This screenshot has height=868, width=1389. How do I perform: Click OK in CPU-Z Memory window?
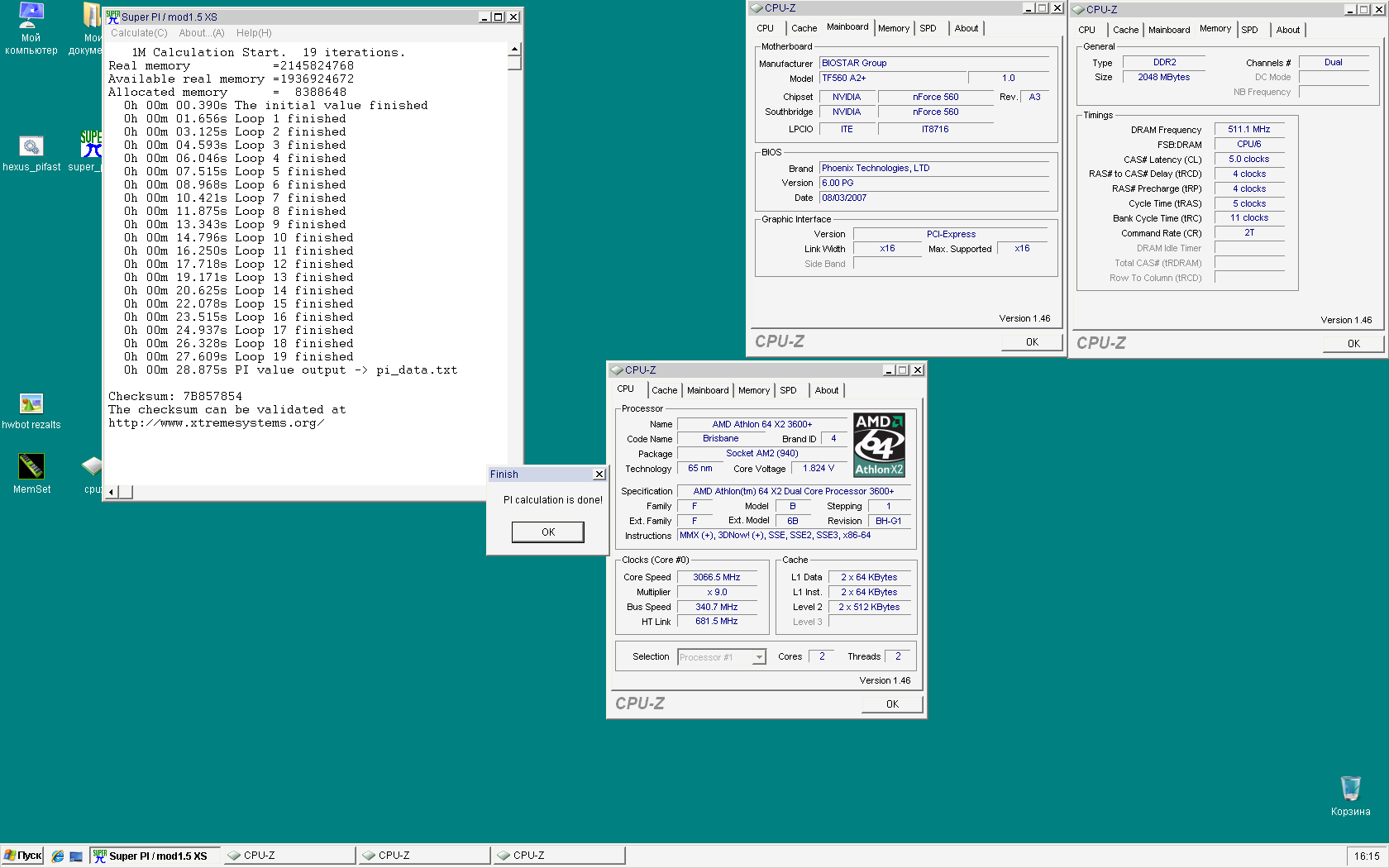pos(1353,344)
